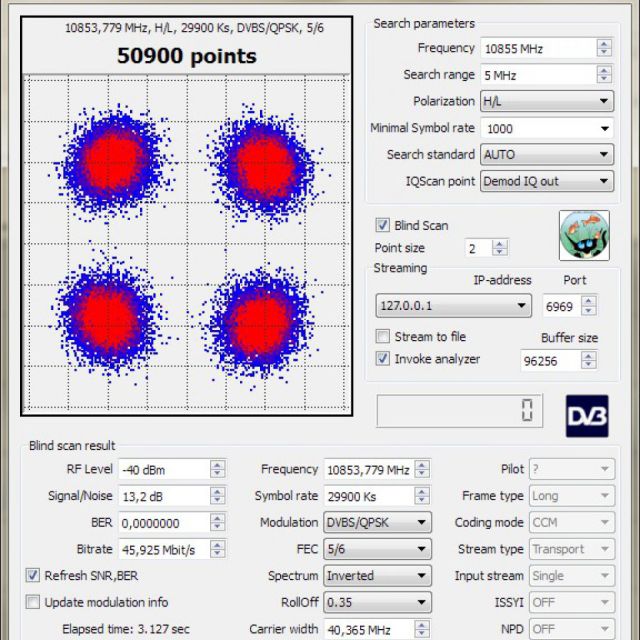The height and width of the screenshot is (640, 640).
Task: Click the disabled ISSYI OFF dropdown
Action: tap(572, 602)
